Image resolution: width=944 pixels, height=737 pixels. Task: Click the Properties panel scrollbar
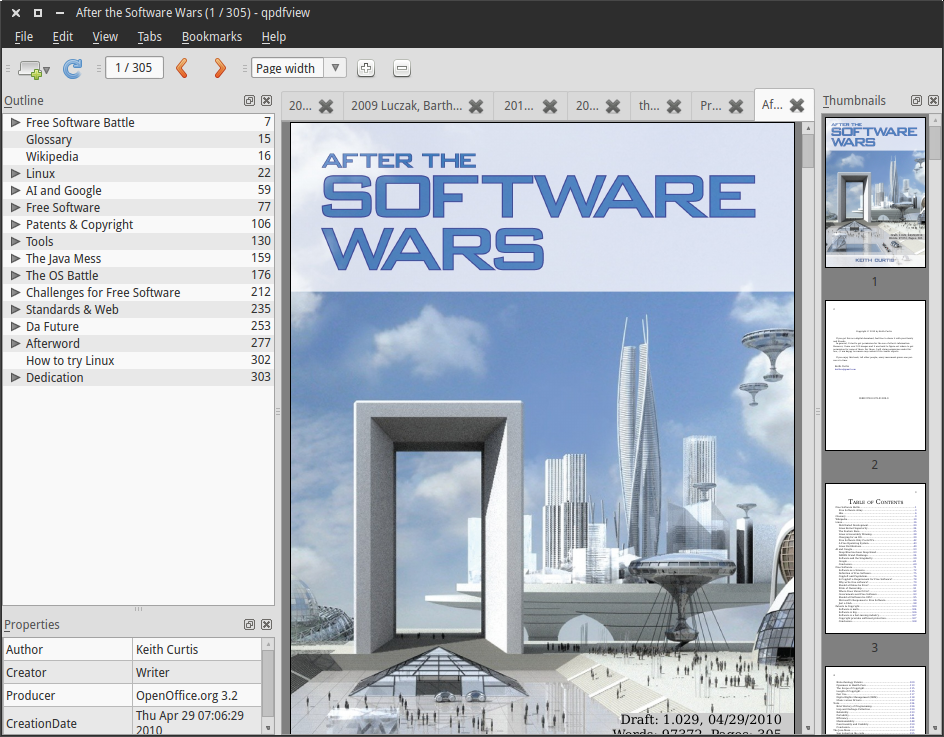(x=269, y=686)
